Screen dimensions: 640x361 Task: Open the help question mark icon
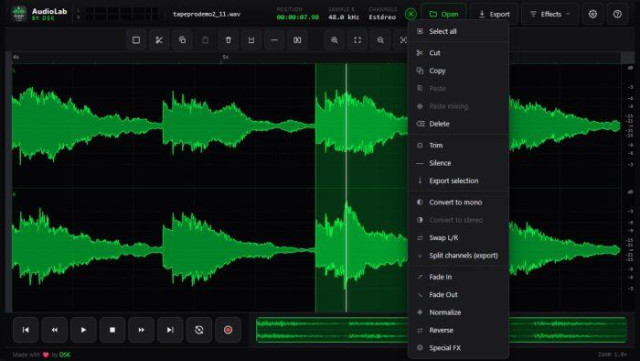[617, 14]
